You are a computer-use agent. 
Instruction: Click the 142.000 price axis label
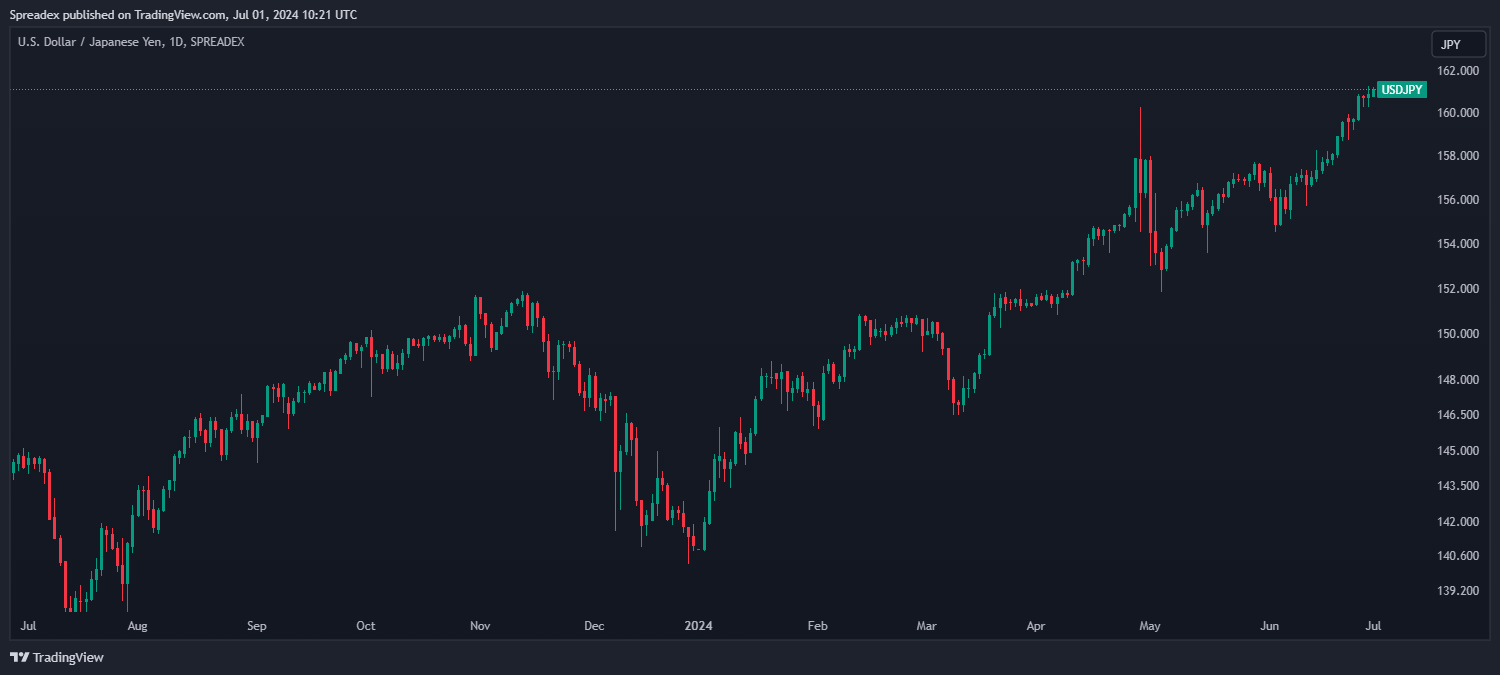pos(1458,522)
